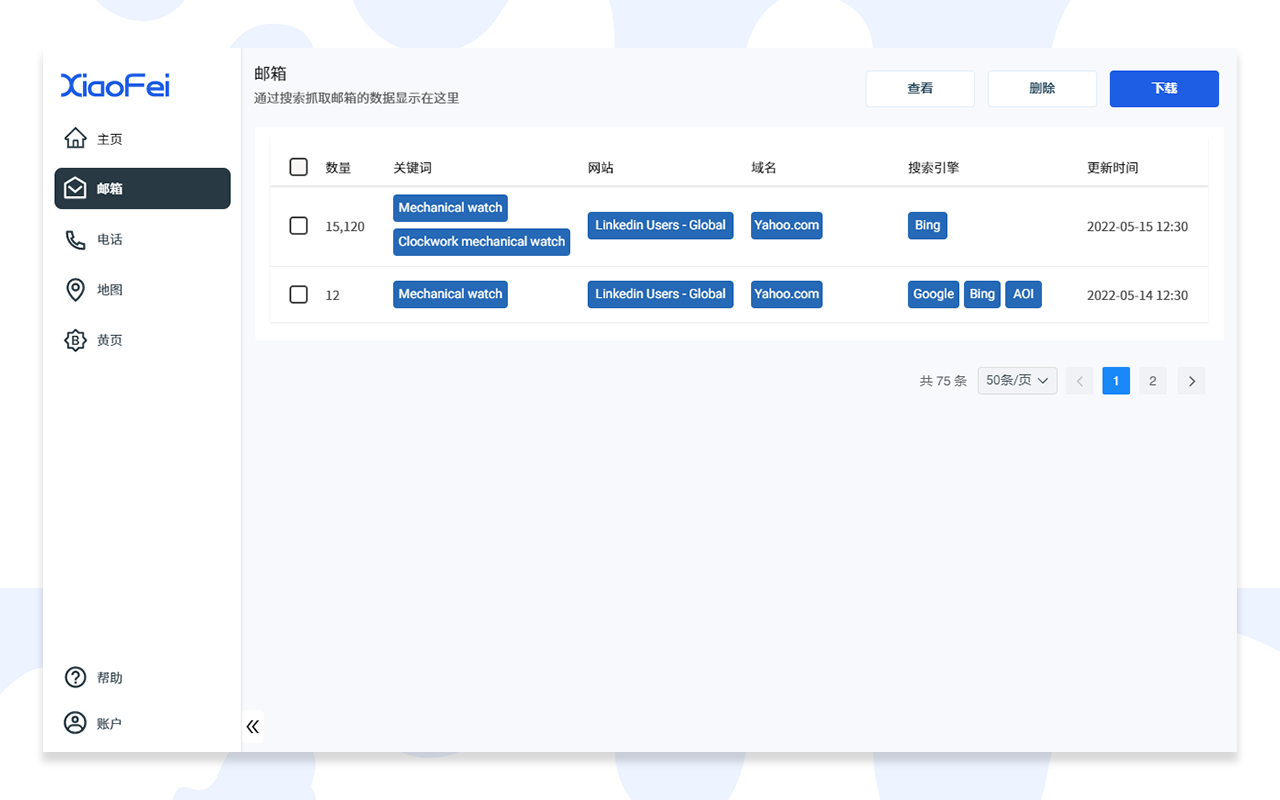
Task: Collapse the sidebar with double-chevron icon
Action: pos(253,726)
